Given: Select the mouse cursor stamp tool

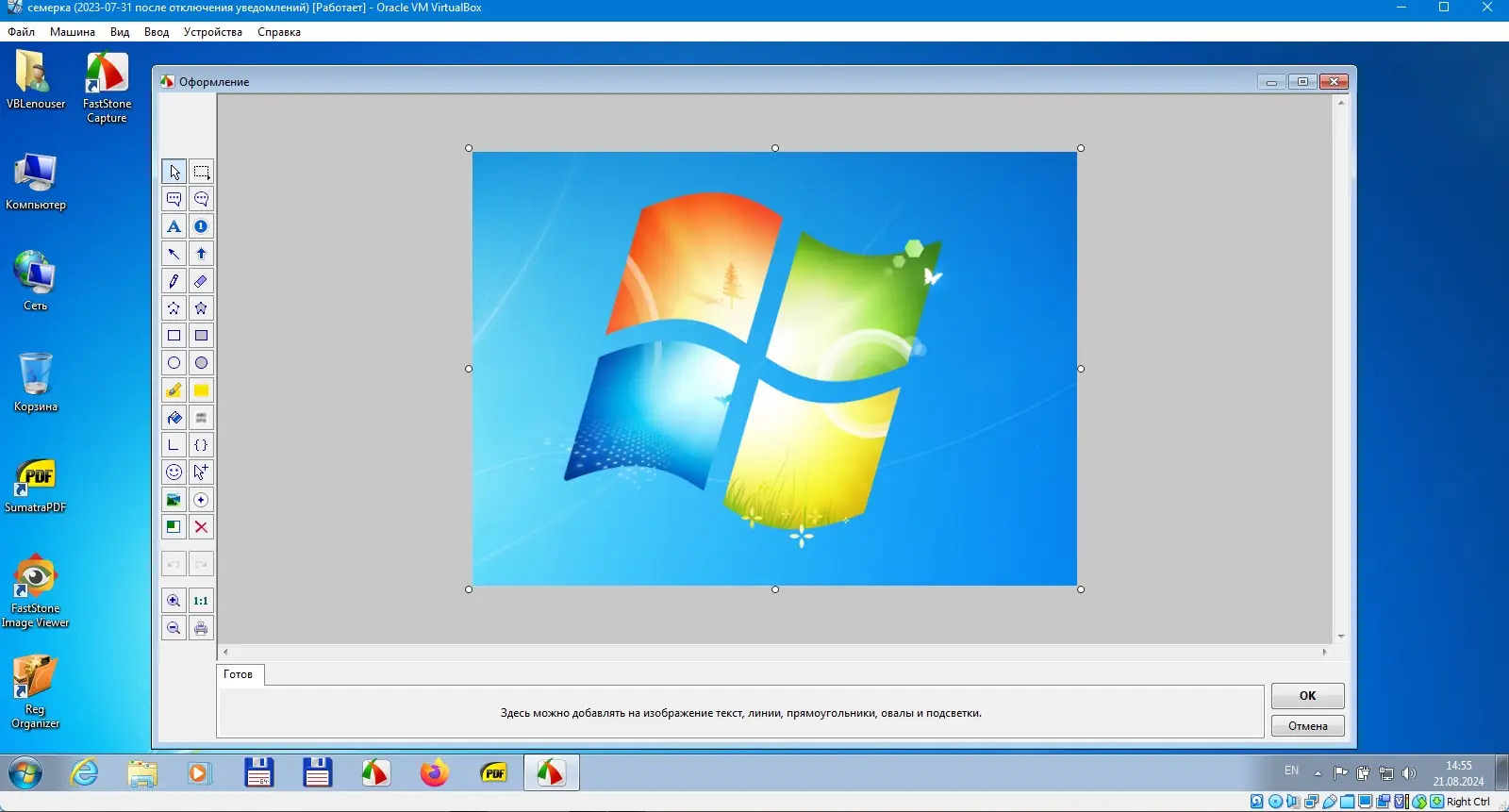Looking at the screenshot, I should tap(201, 472).
